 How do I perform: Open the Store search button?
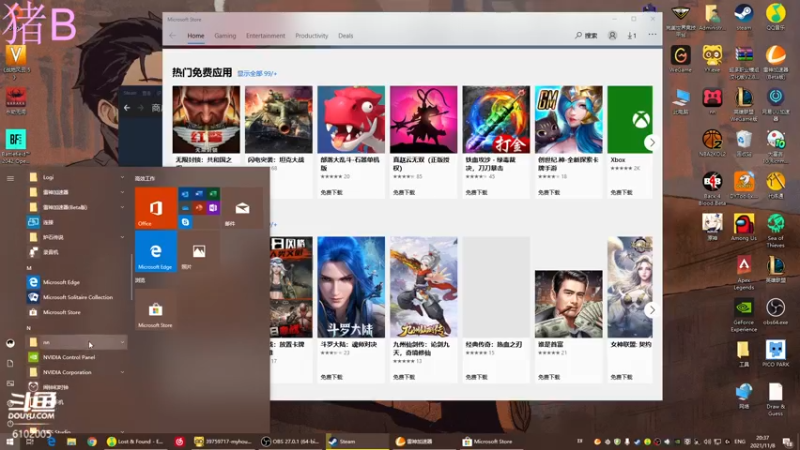click(586, 35)
